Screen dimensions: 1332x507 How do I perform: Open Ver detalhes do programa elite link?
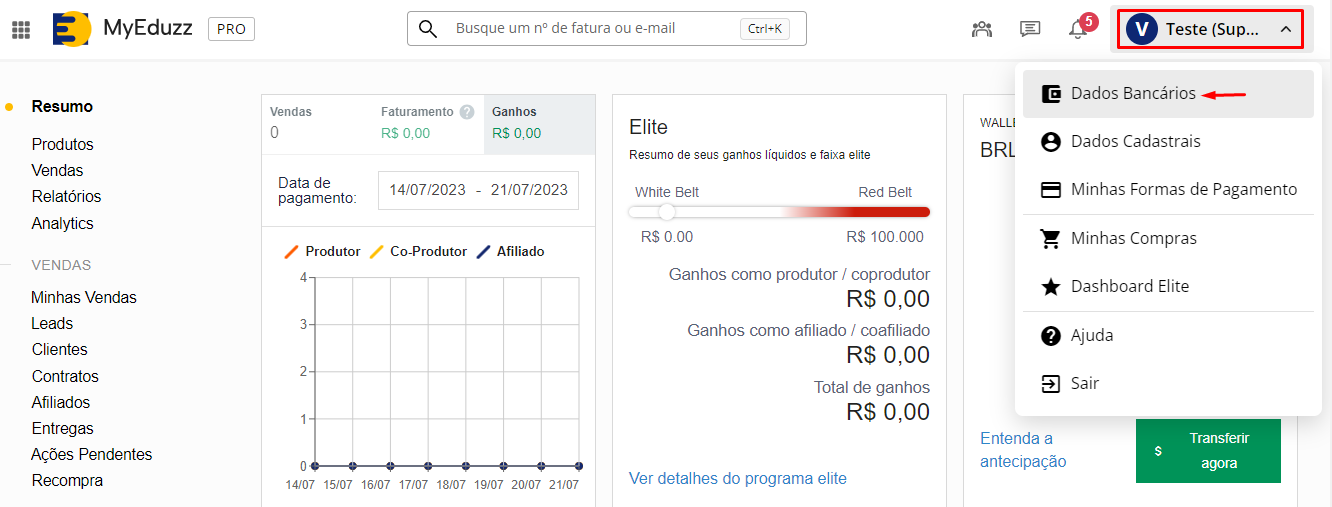point(738,478)
